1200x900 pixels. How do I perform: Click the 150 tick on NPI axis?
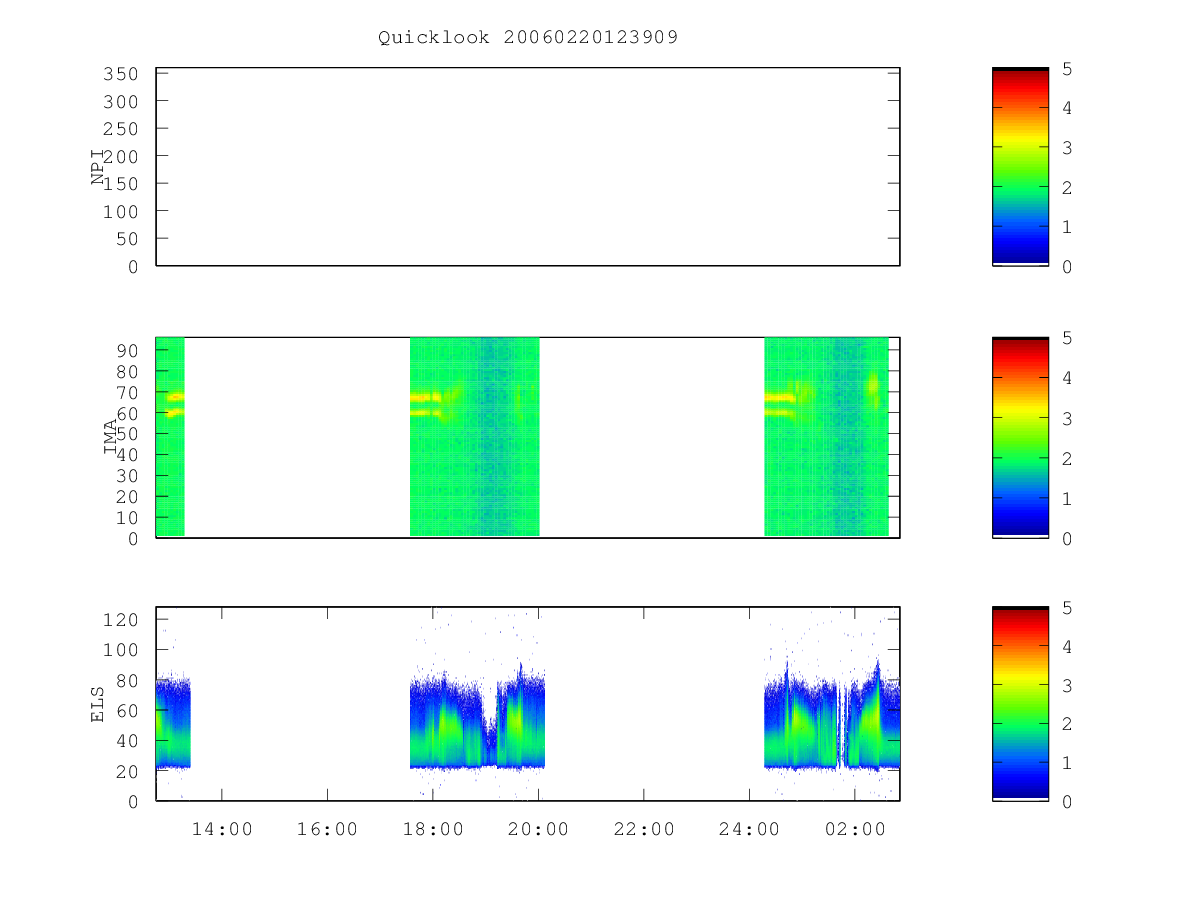pos(120,184)
